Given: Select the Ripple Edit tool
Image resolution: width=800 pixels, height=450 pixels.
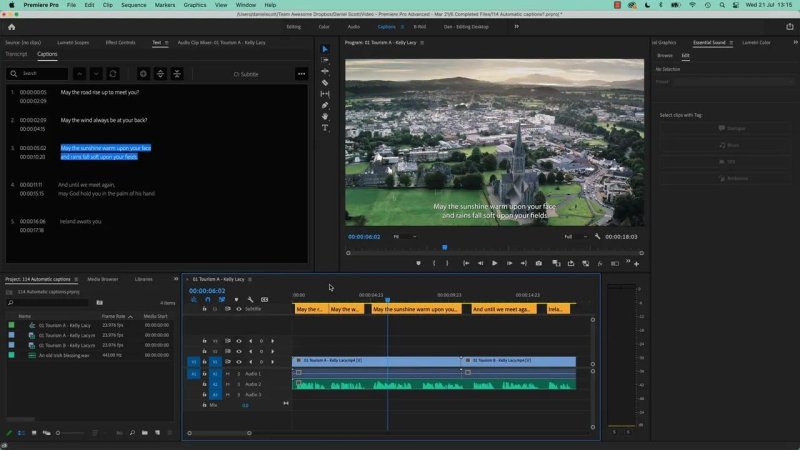Looking at the screenshot, I should click(x=325, y=71).
